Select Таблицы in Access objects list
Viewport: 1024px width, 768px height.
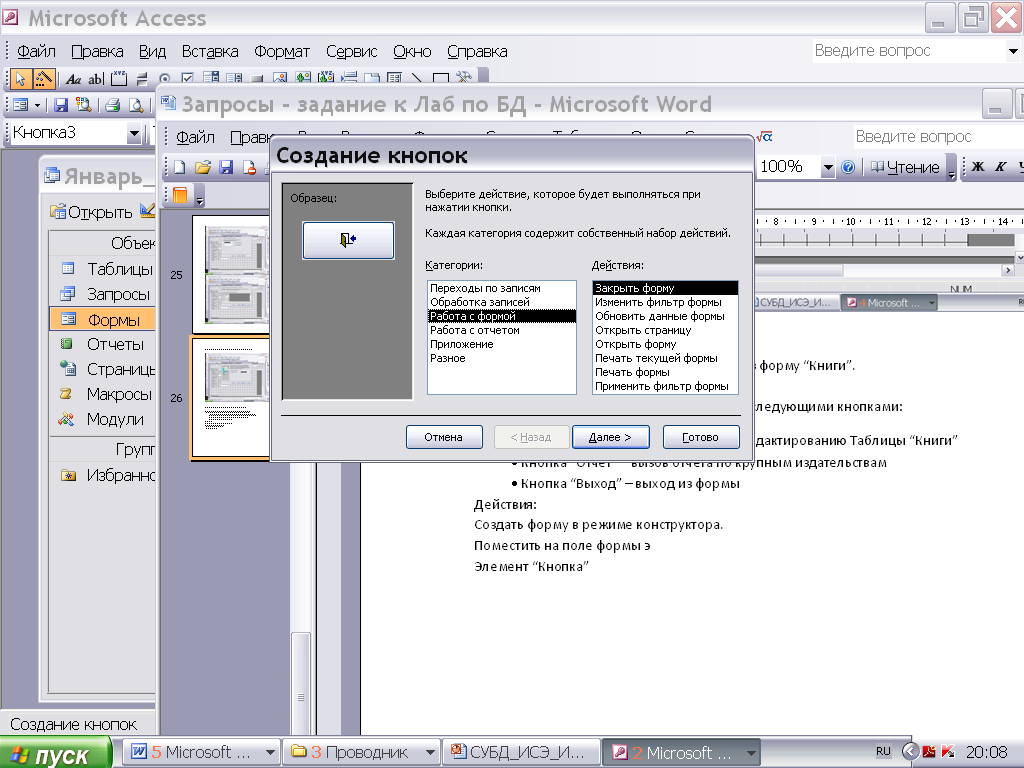pyautogui.click(x=104, y=268)
